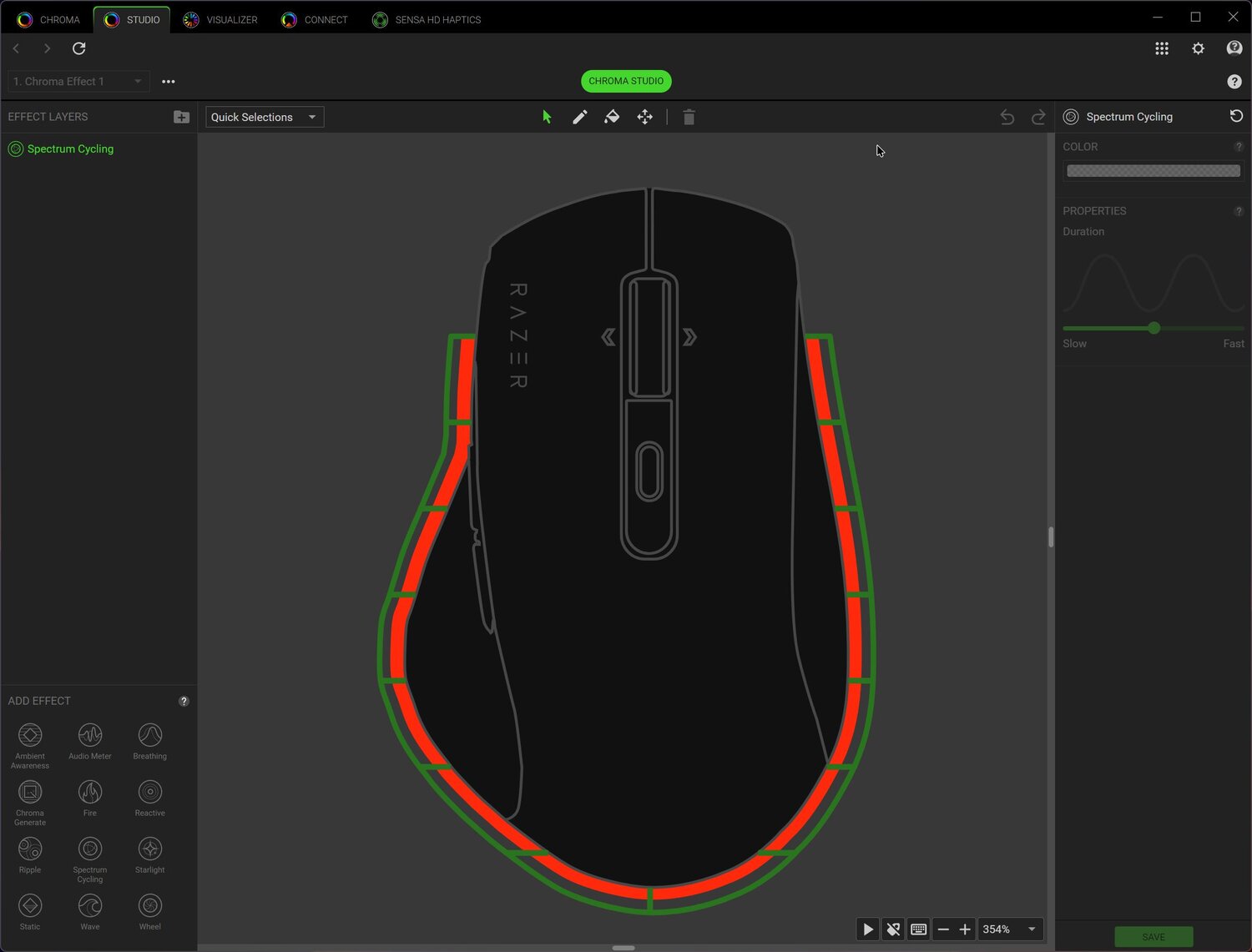Open Chroma Studio help
The height and width of the screenshot is (952, 1252).
click(x=1234, y=81)
